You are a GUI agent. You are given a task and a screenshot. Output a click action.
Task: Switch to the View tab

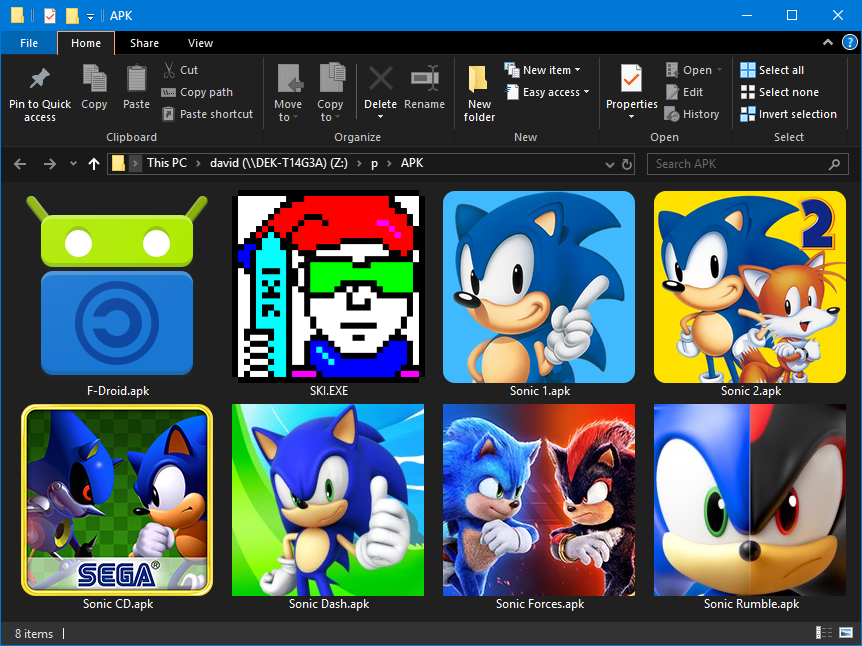click(x=200, y=43)
